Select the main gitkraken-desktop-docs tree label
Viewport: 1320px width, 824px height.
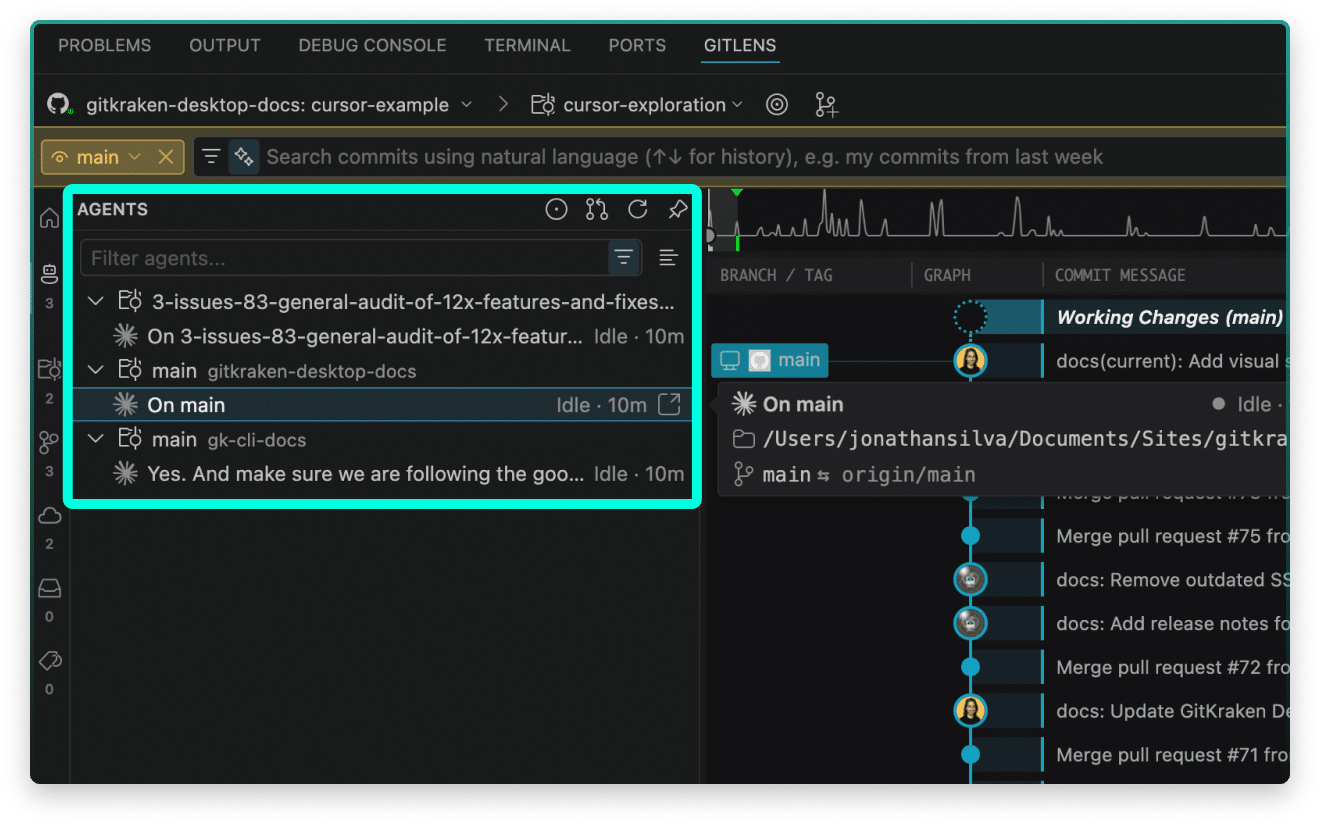[284, 371]
